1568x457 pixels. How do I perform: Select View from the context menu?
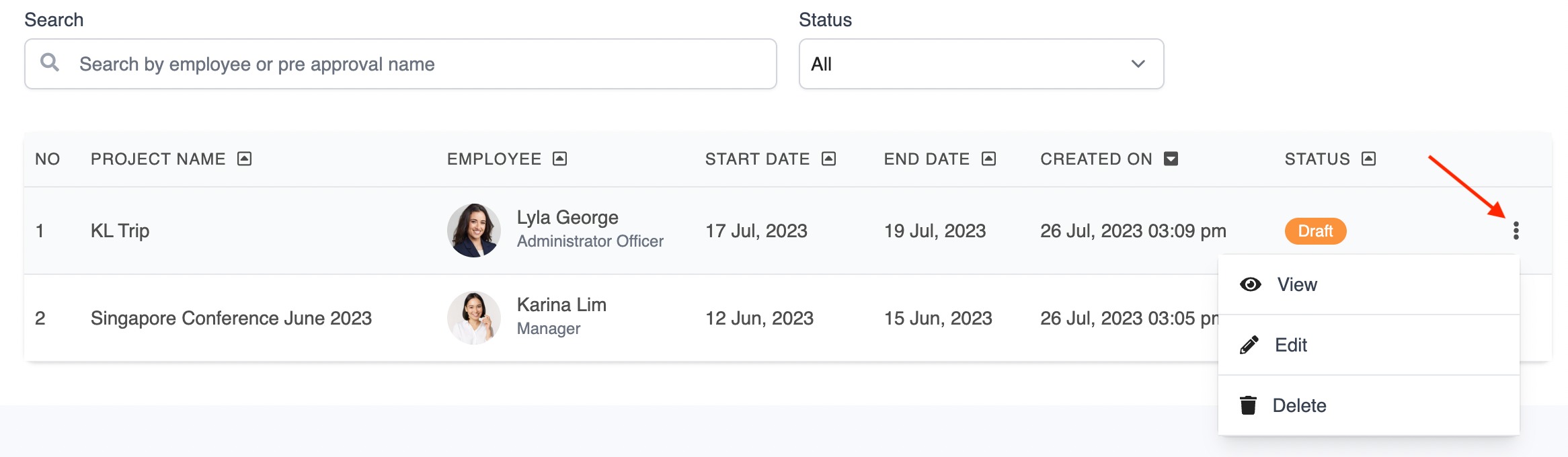click(1368, 284)
